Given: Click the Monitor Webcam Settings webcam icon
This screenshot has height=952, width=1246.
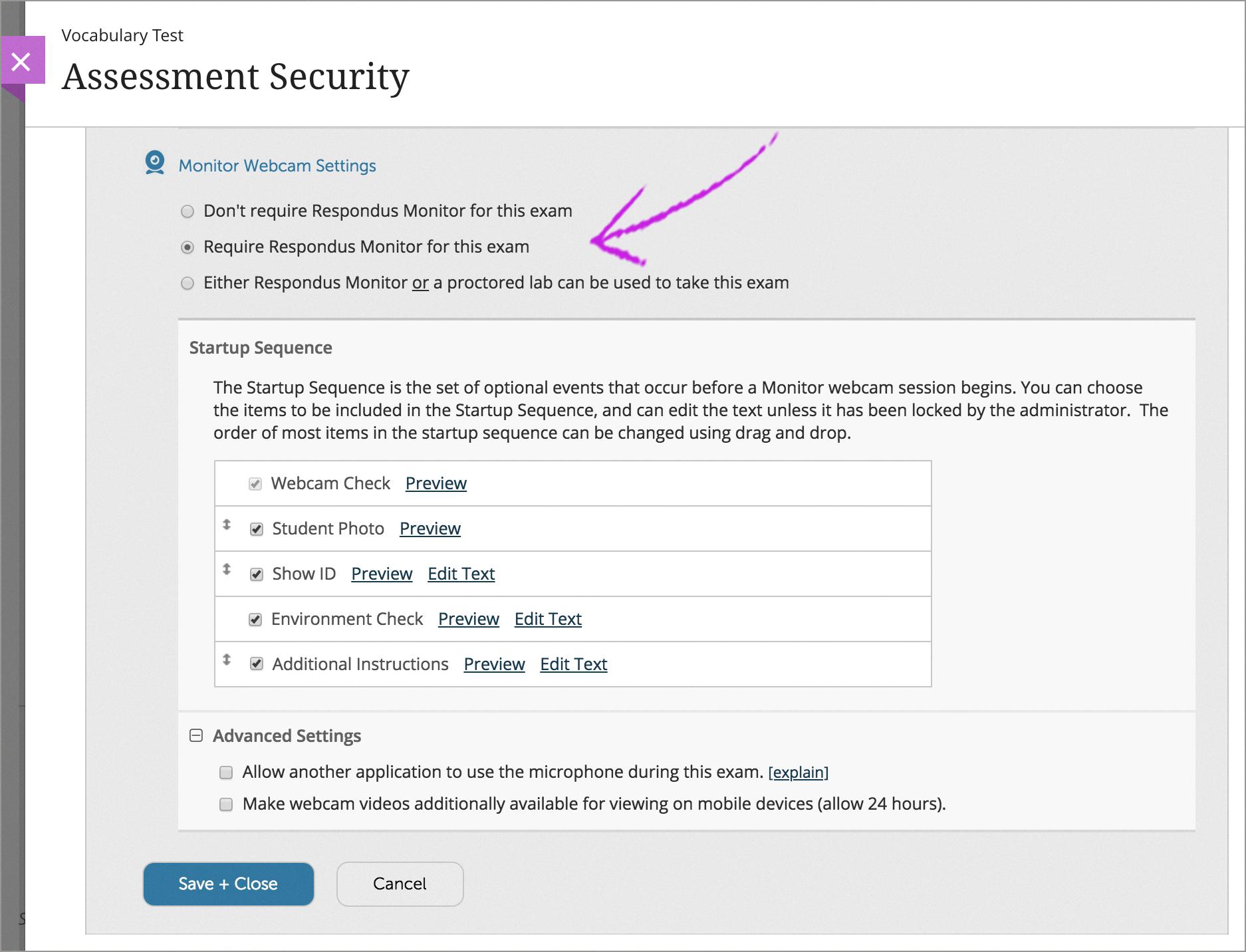Looking at the screenshot, I should (x=155, y=163).
